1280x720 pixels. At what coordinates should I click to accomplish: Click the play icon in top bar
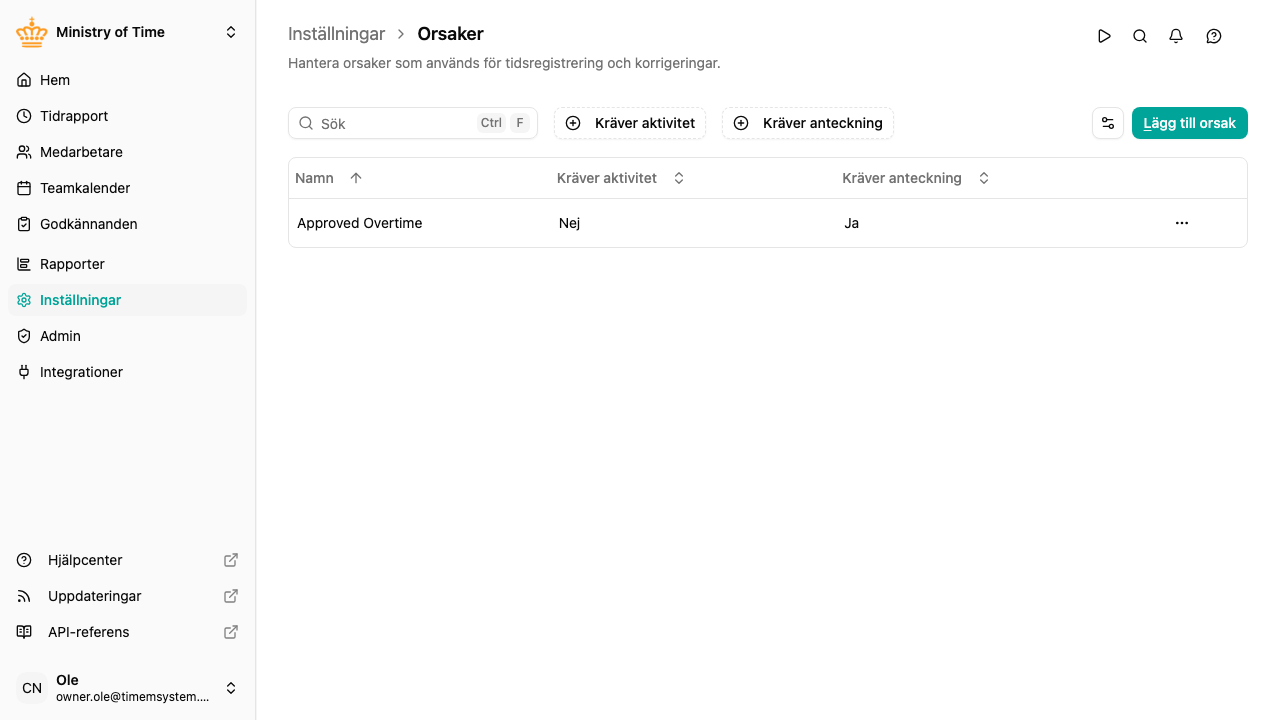coord(1104,36)
